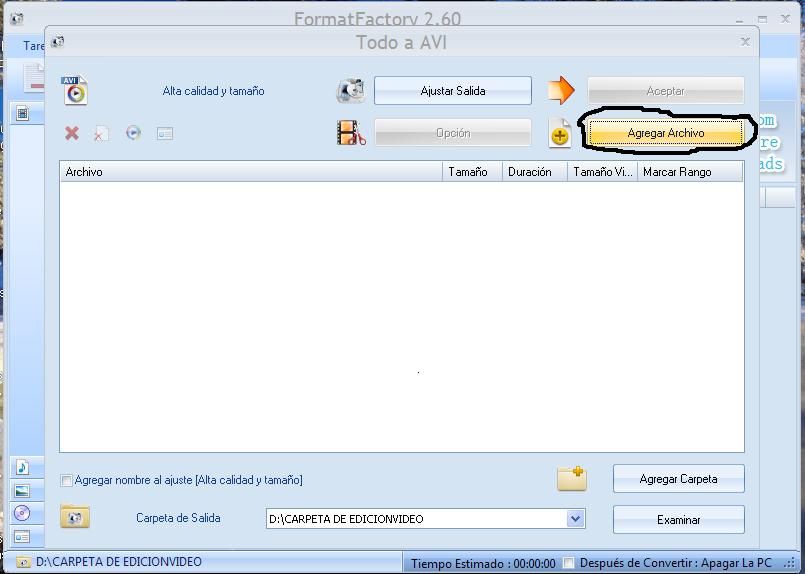Click the output folder icon beside Carpeta de Salida
This screenshot has width=805, height=574.
75,516
